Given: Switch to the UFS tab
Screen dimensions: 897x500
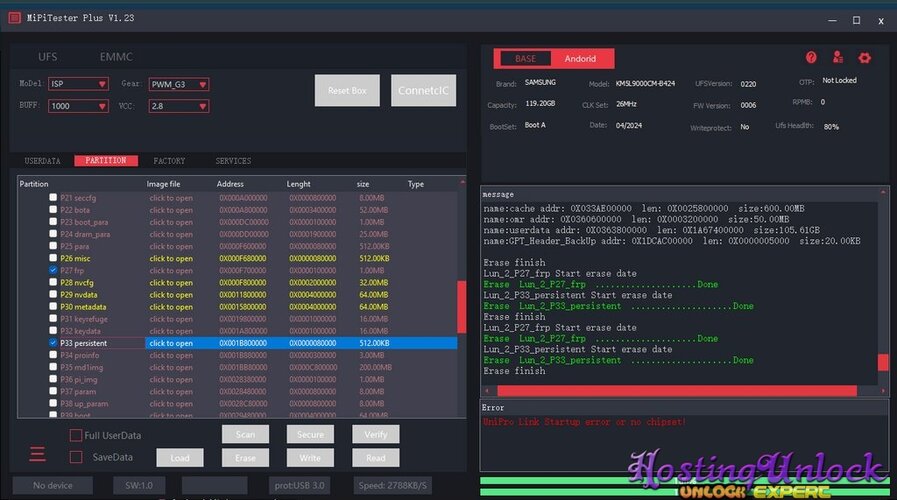Looking at the screenshot, I should 47,57.
